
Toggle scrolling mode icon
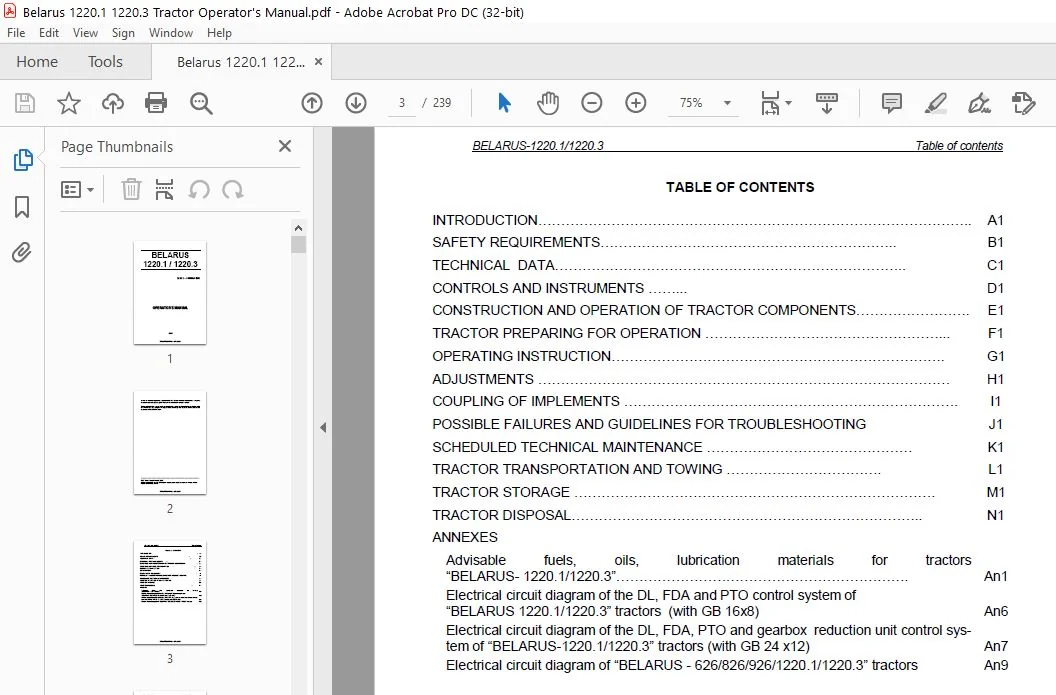[826, 103]
